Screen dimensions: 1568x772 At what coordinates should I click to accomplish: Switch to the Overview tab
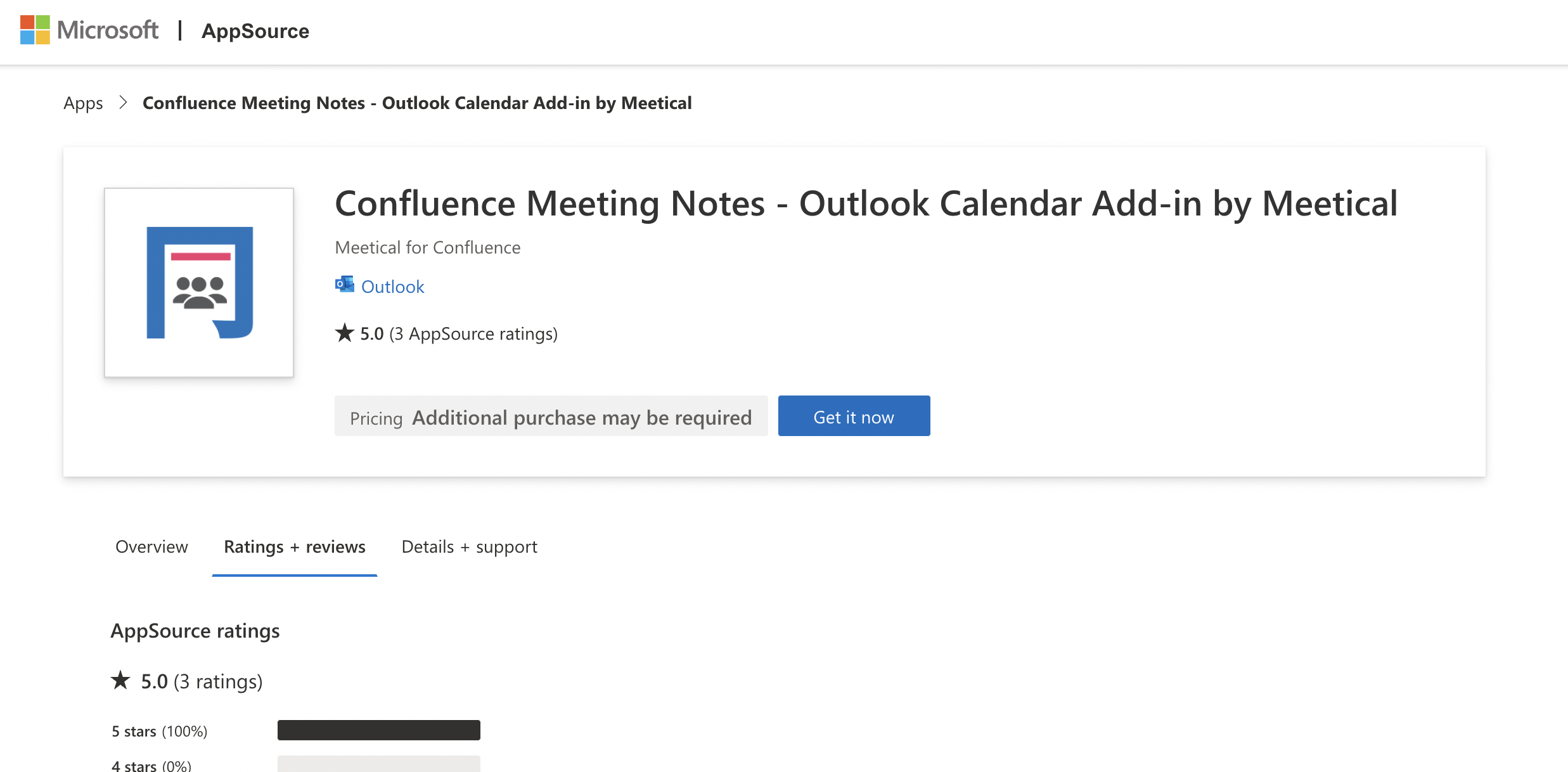click(151, 547)
